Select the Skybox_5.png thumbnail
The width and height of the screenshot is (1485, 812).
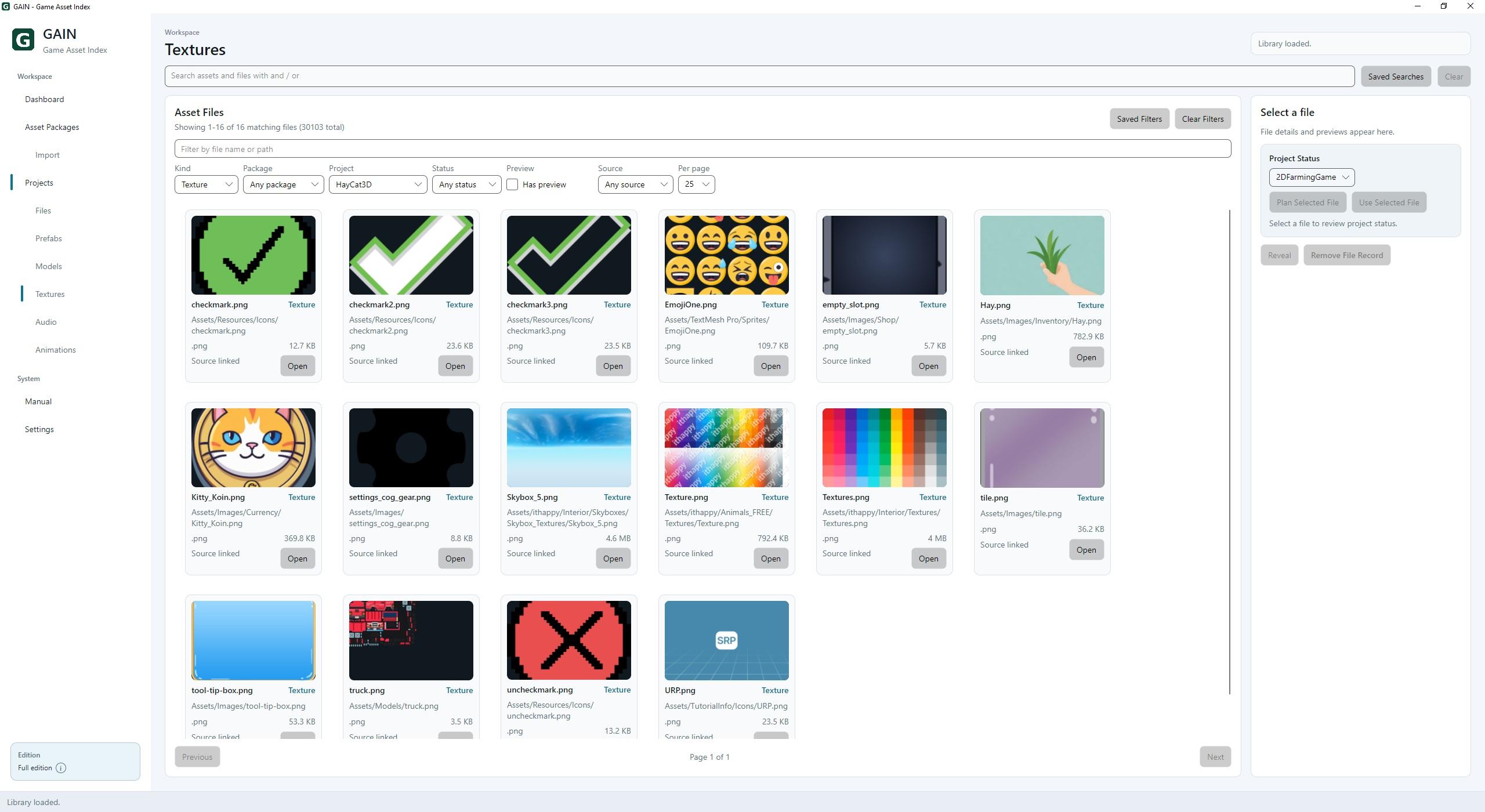[569, 448]
